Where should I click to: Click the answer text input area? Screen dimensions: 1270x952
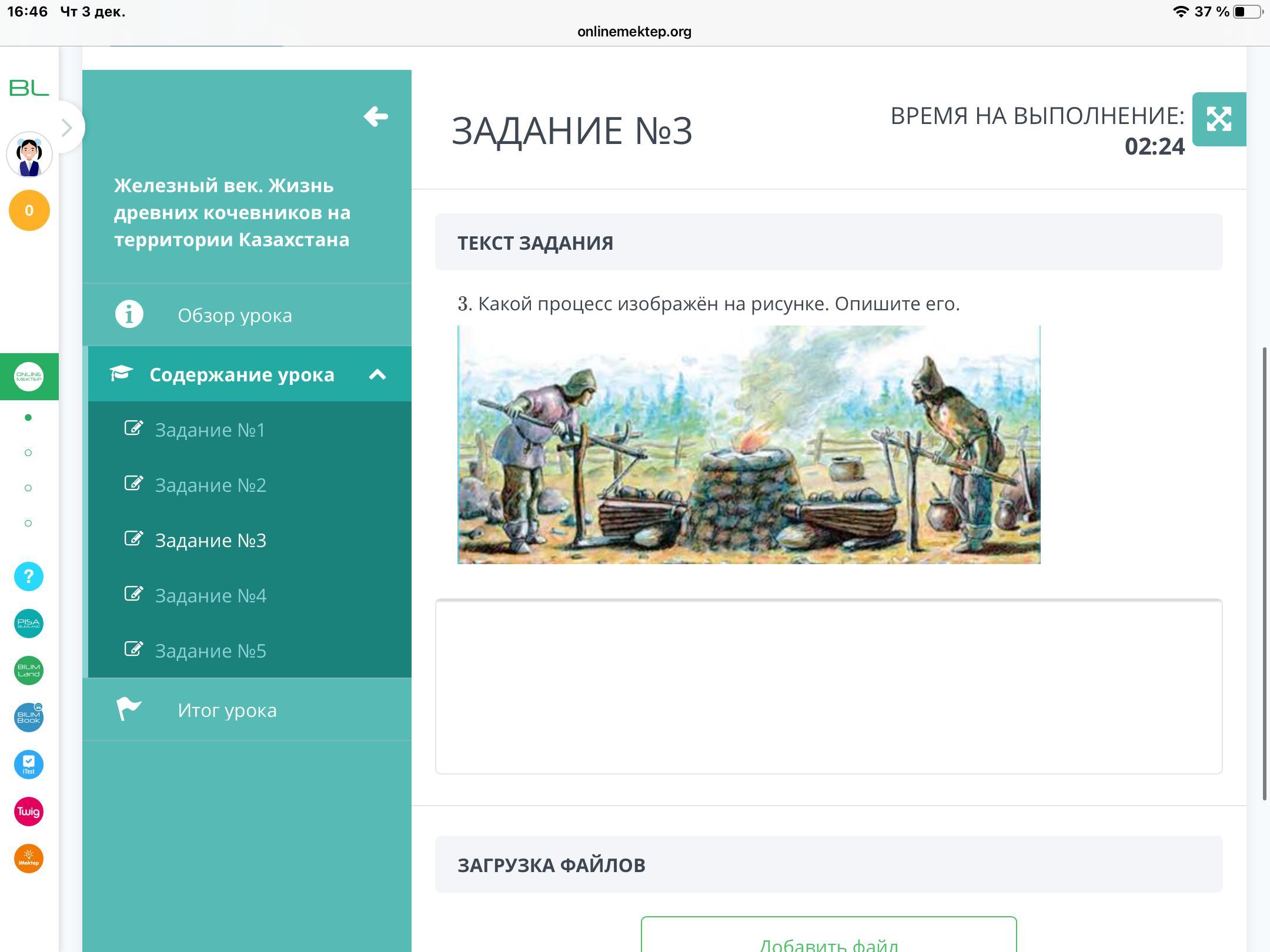pyautogui.click(x=828, y=686)
